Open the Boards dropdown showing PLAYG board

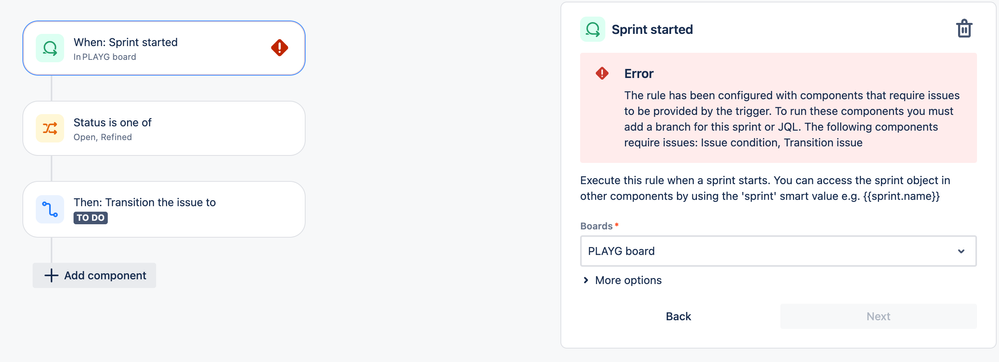778,251
